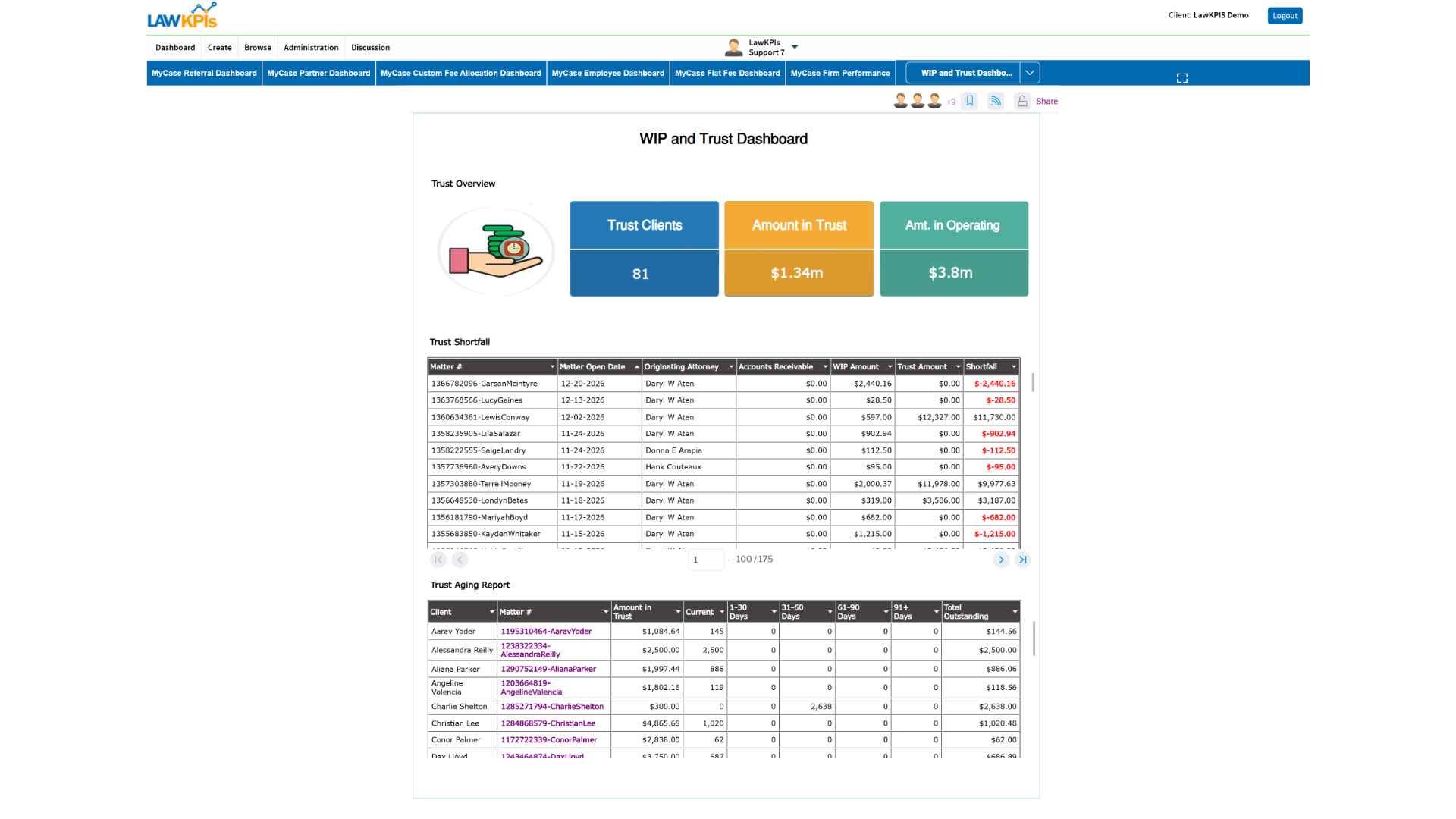Click the Logout button
The height and width of the screenshot is (819, 1456).
point(1285,15)
